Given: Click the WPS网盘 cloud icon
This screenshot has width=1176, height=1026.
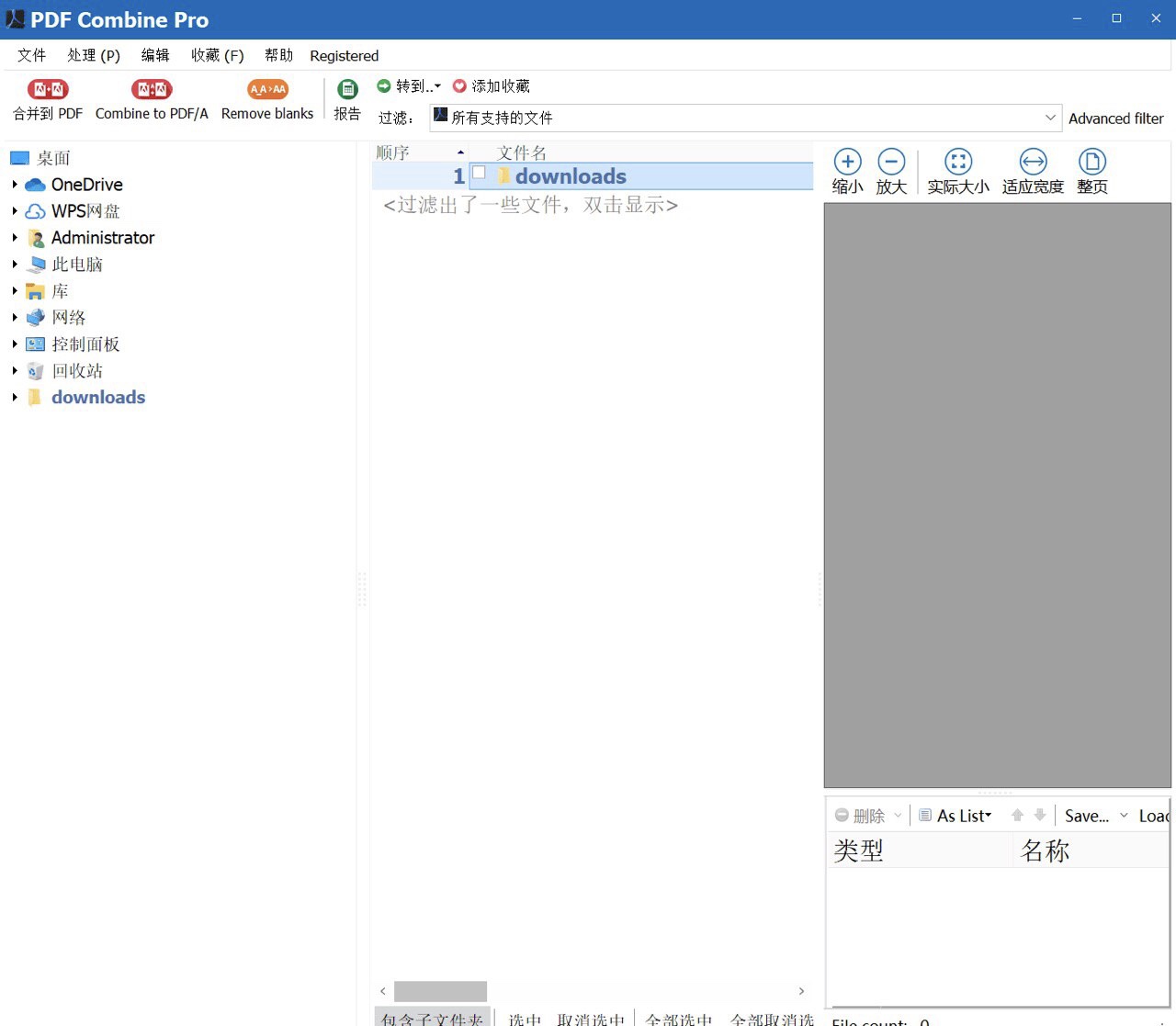Looking at the screenshot, I should pos(35,211).
